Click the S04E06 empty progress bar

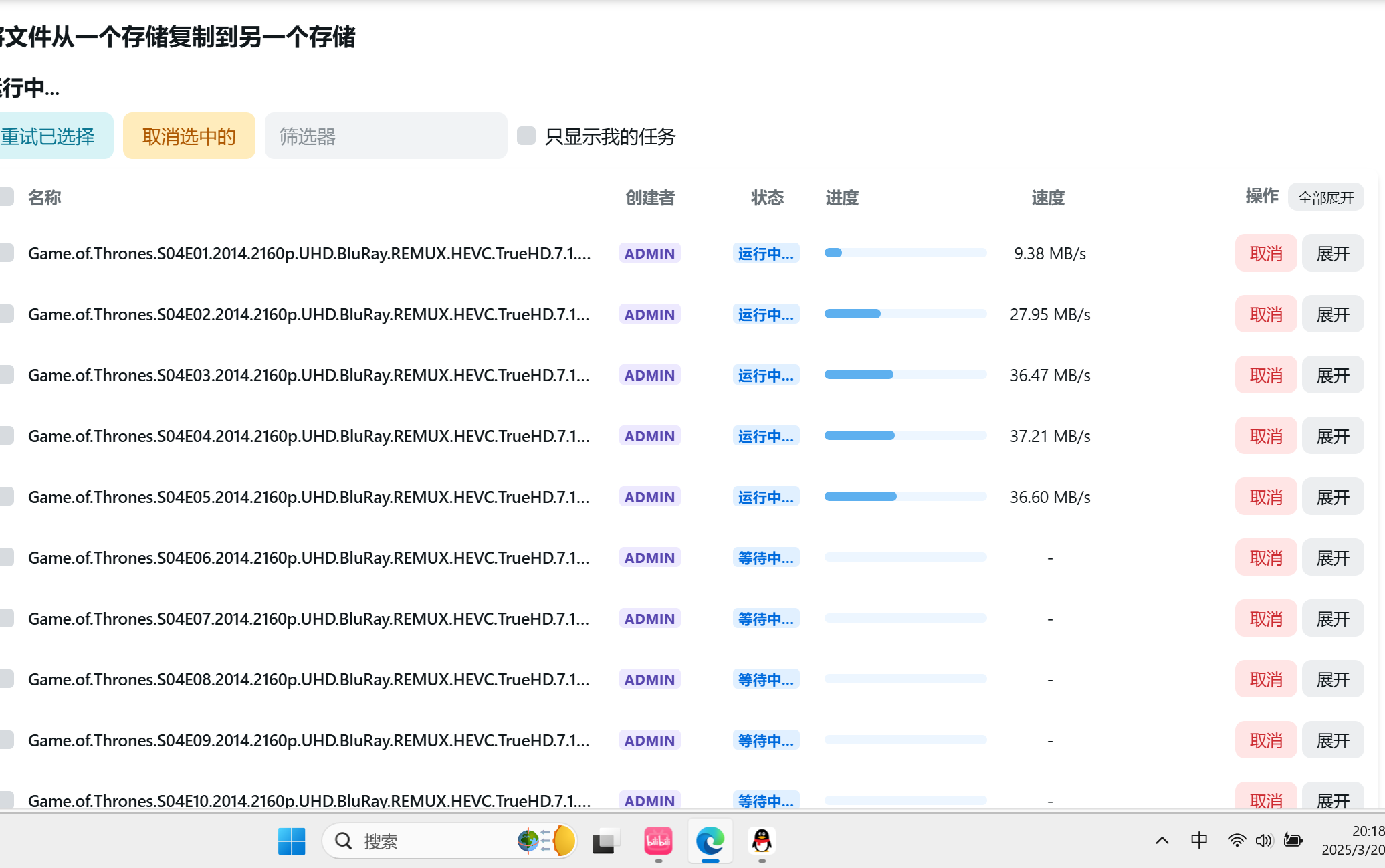coord(905,557)
